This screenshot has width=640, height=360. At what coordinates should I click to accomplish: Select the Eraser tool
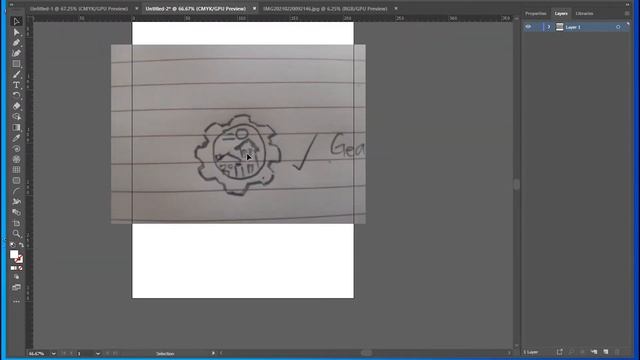coord(16,106)
